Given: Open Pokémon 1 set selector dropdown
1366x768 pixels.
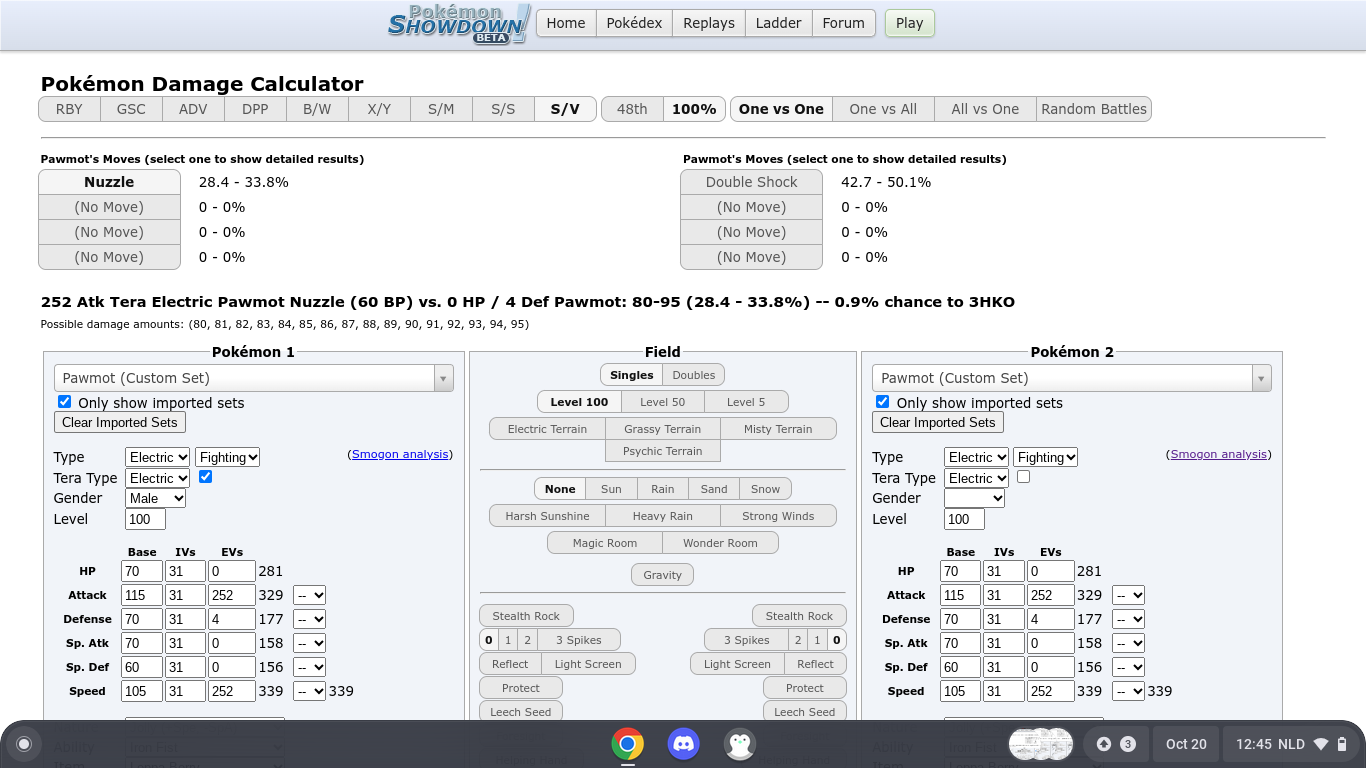Looking at the screenshot, I should 254,378.
